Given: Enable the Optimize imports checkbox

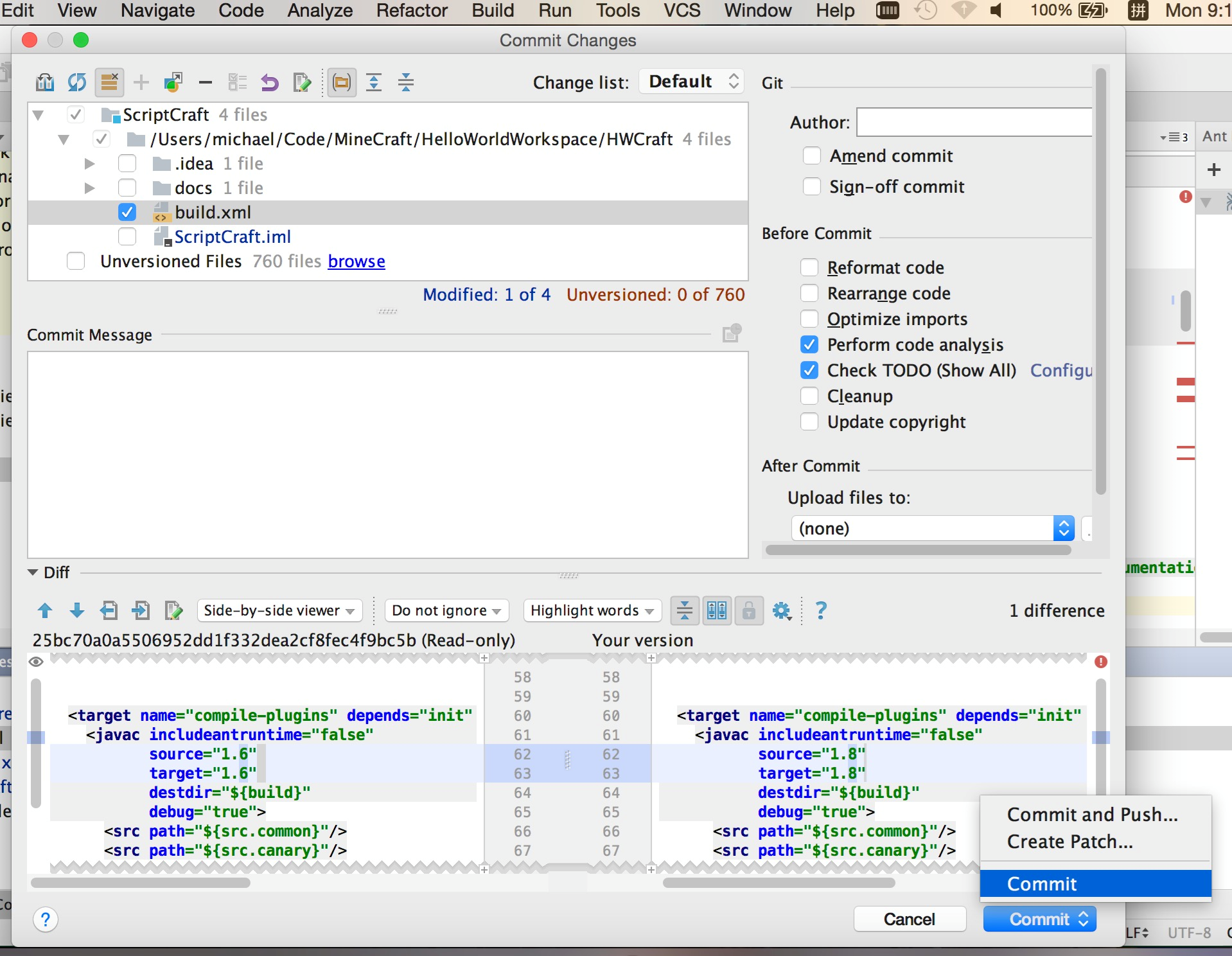Looking at the screenshot, I should (x=809, y=319).
